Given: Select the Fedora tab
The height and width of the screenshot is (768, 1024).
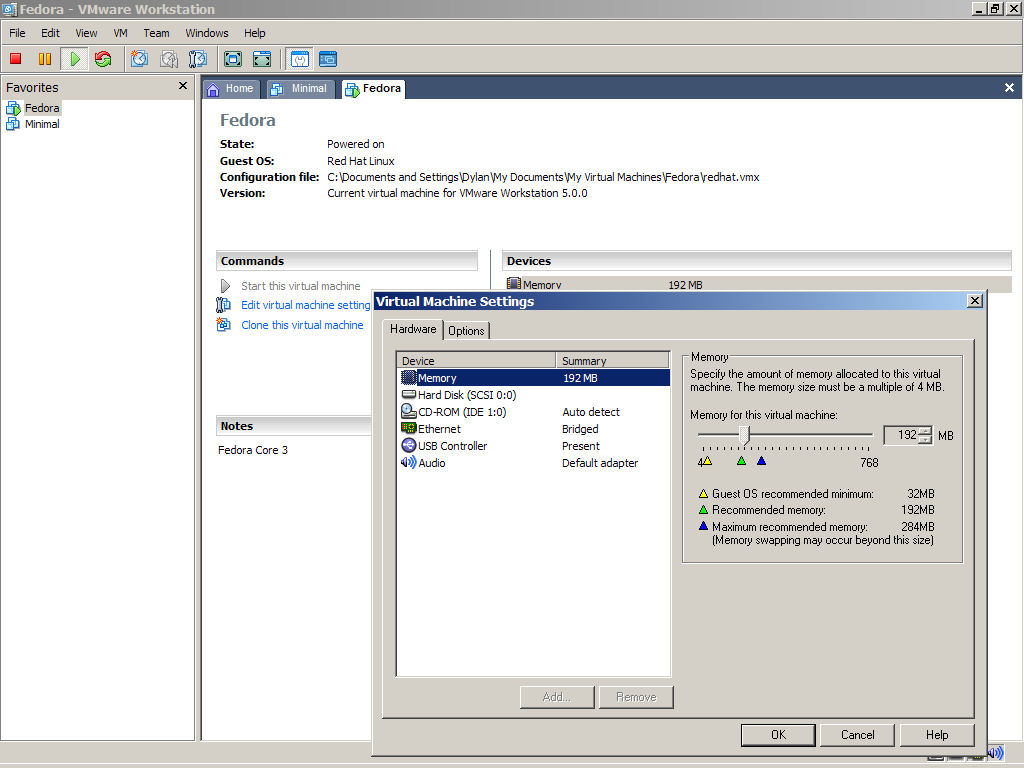Looking at the screenshot, I should coord(373,89).
